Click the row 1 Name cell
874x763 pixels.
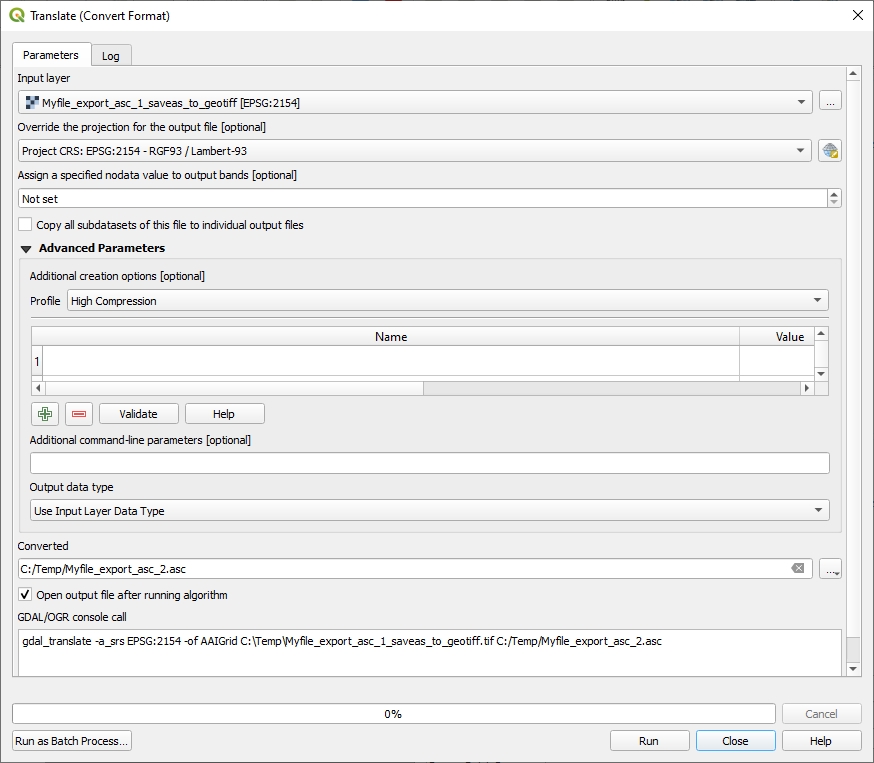coord(391,361)
